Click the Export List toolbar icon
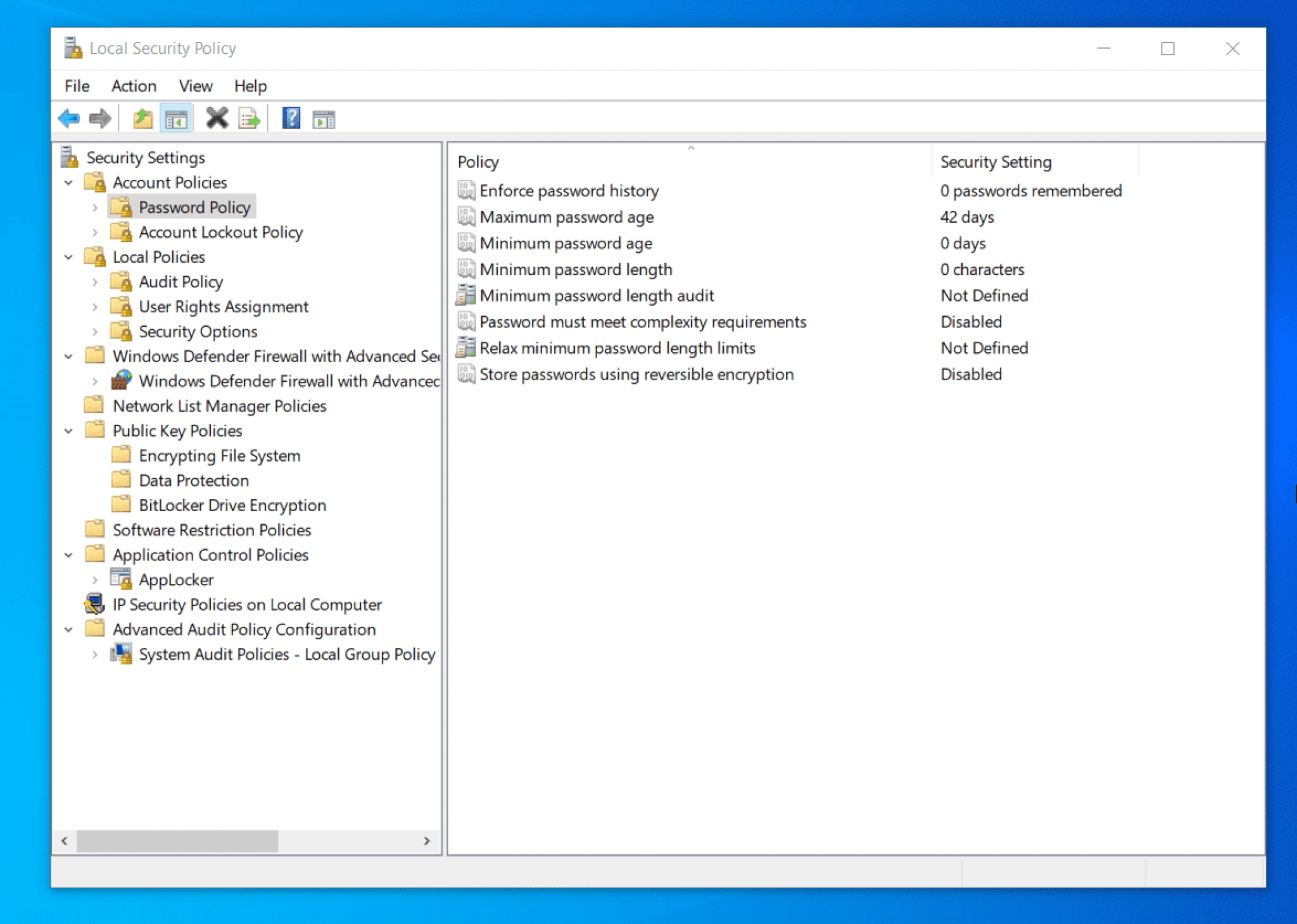This screenshot has width=1297, height=924. coord(250,118)
